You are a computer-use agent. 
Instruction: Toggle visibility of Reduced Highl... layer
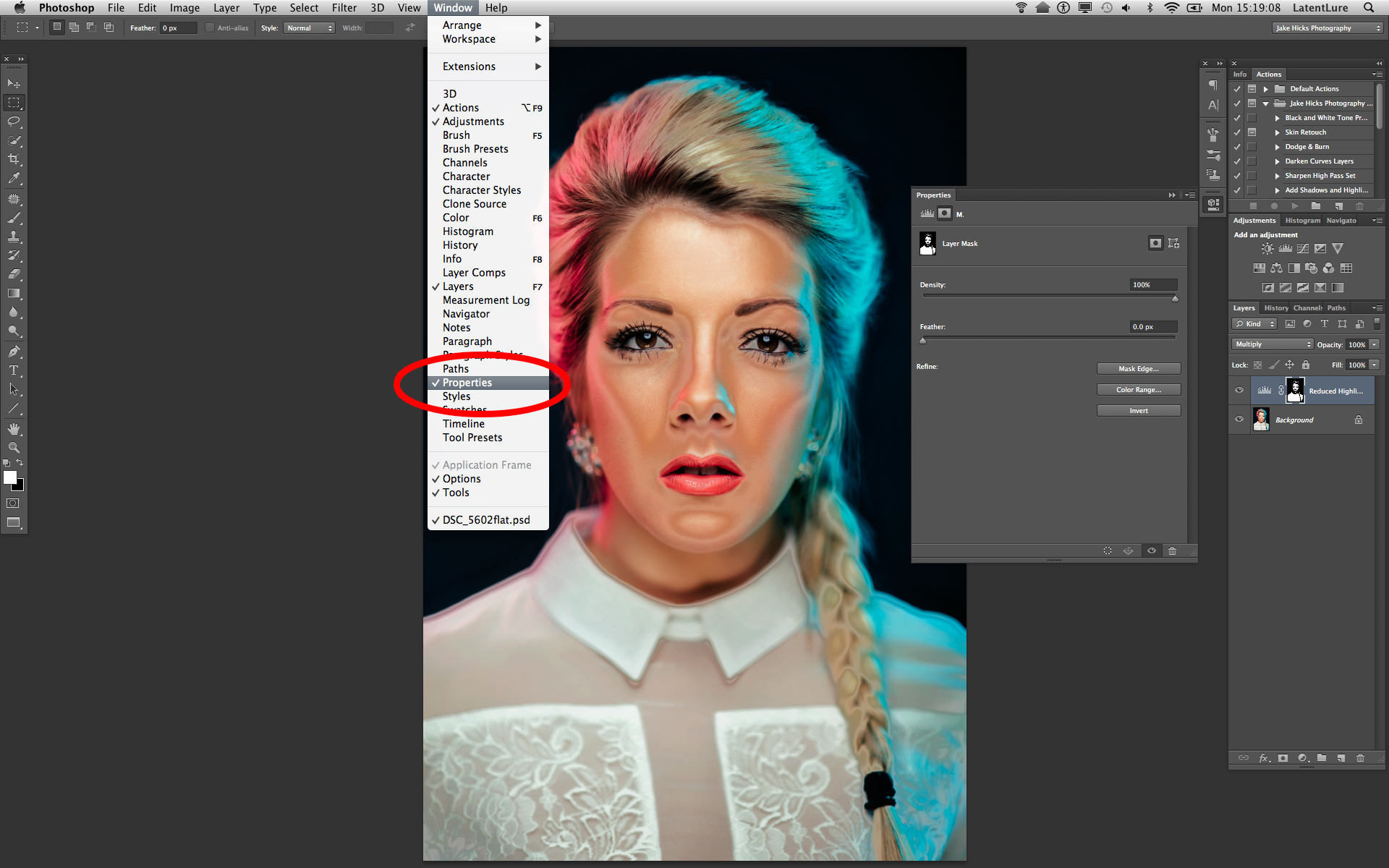coord(1239,391)
